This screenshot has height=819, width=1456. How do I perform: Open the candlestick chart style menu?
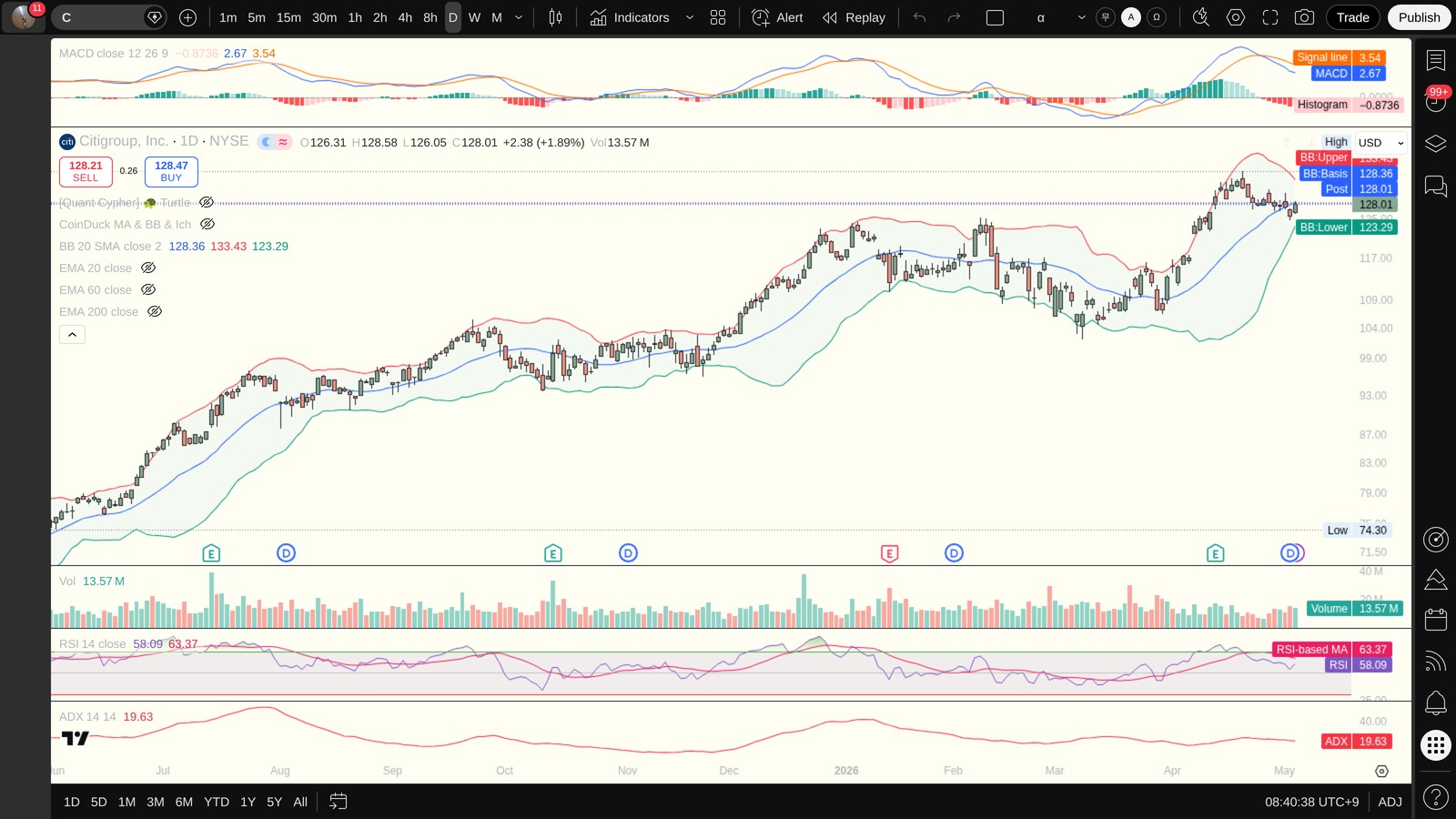(555, 17)
